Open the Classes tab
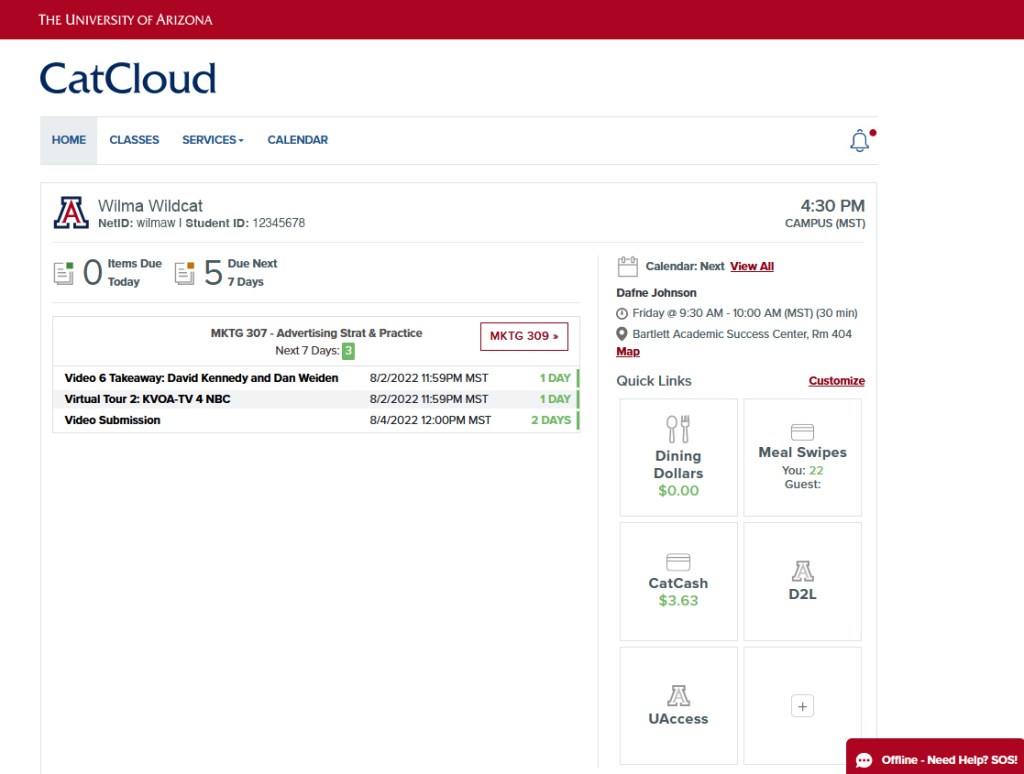This screenshot has height=774, width=1024. point(134,140)
